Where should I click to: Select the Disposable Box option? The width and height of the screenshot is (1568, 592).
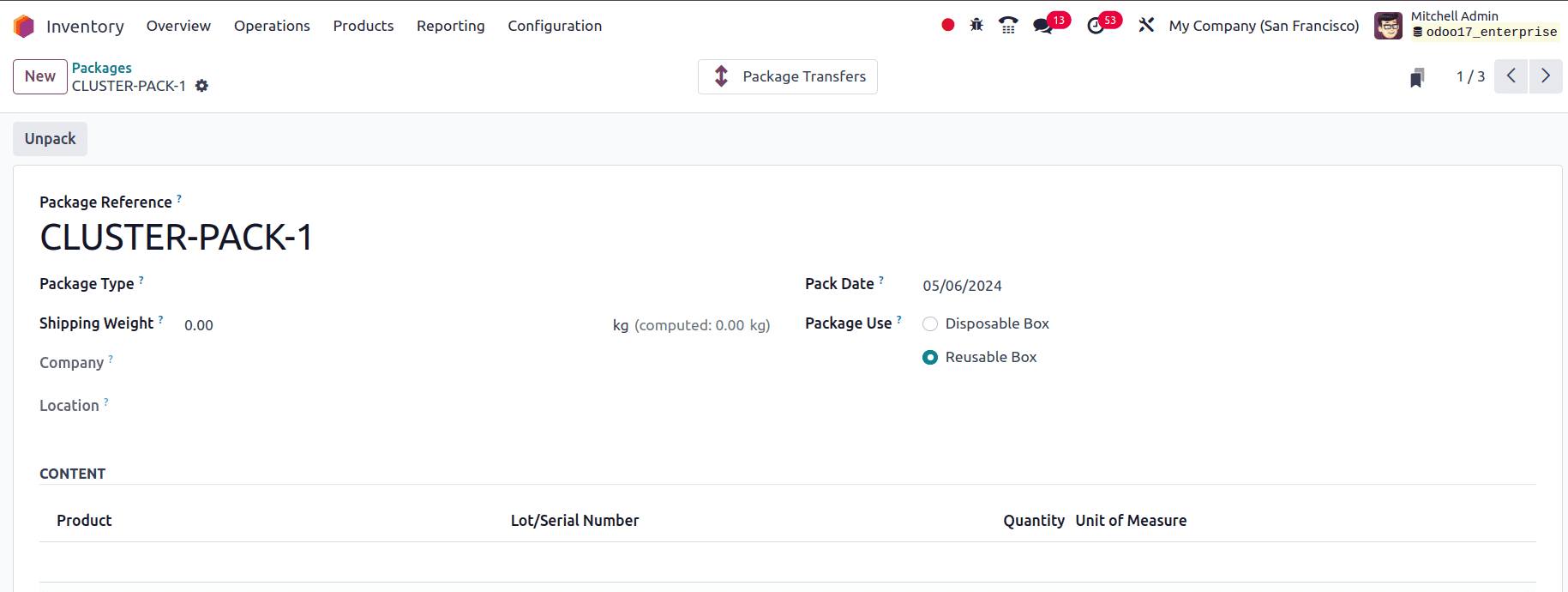coord(930,323)
